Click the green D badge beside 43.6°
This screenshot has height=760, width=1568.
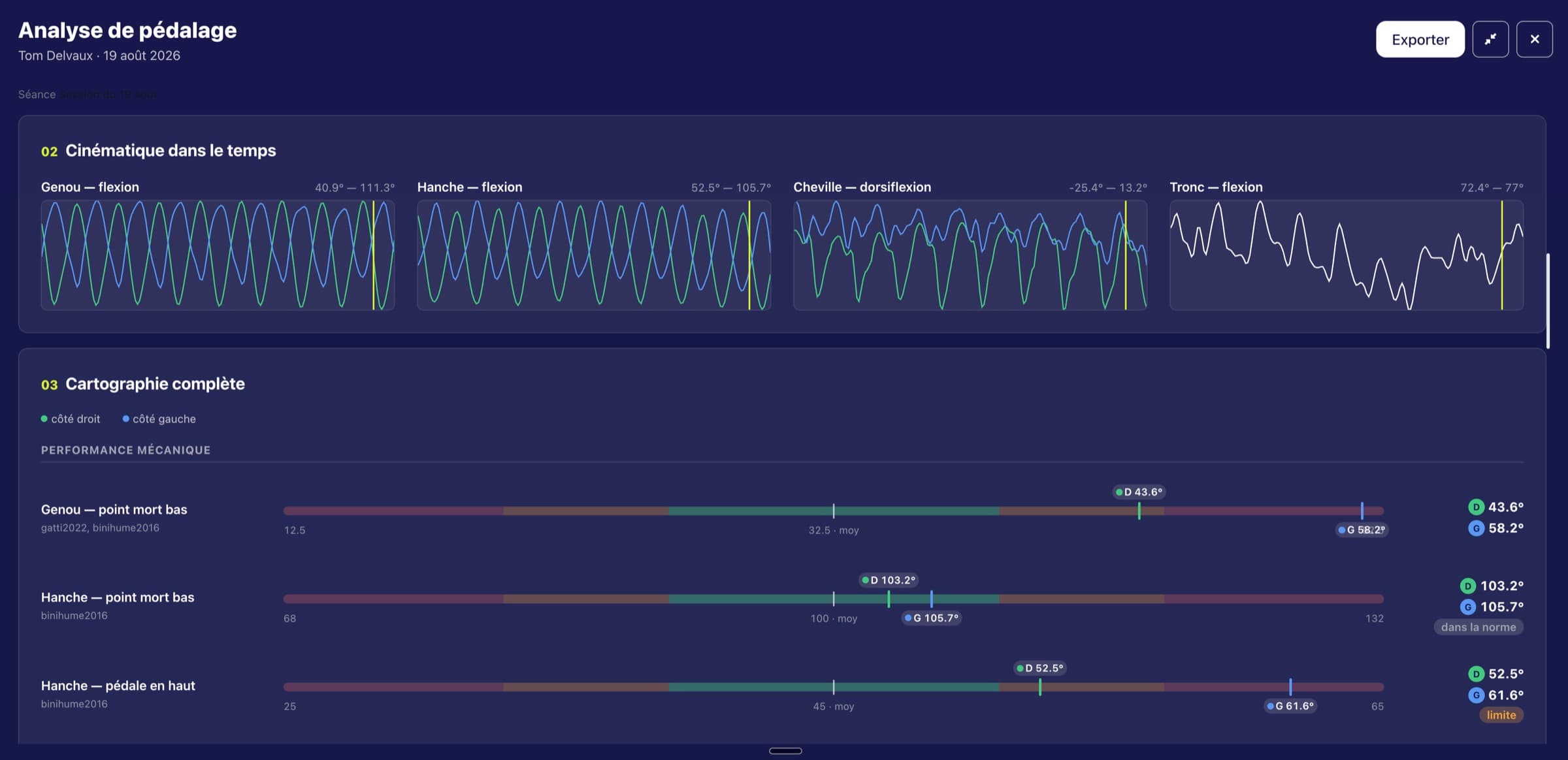pyautogui.click(x=1476, y=507)
